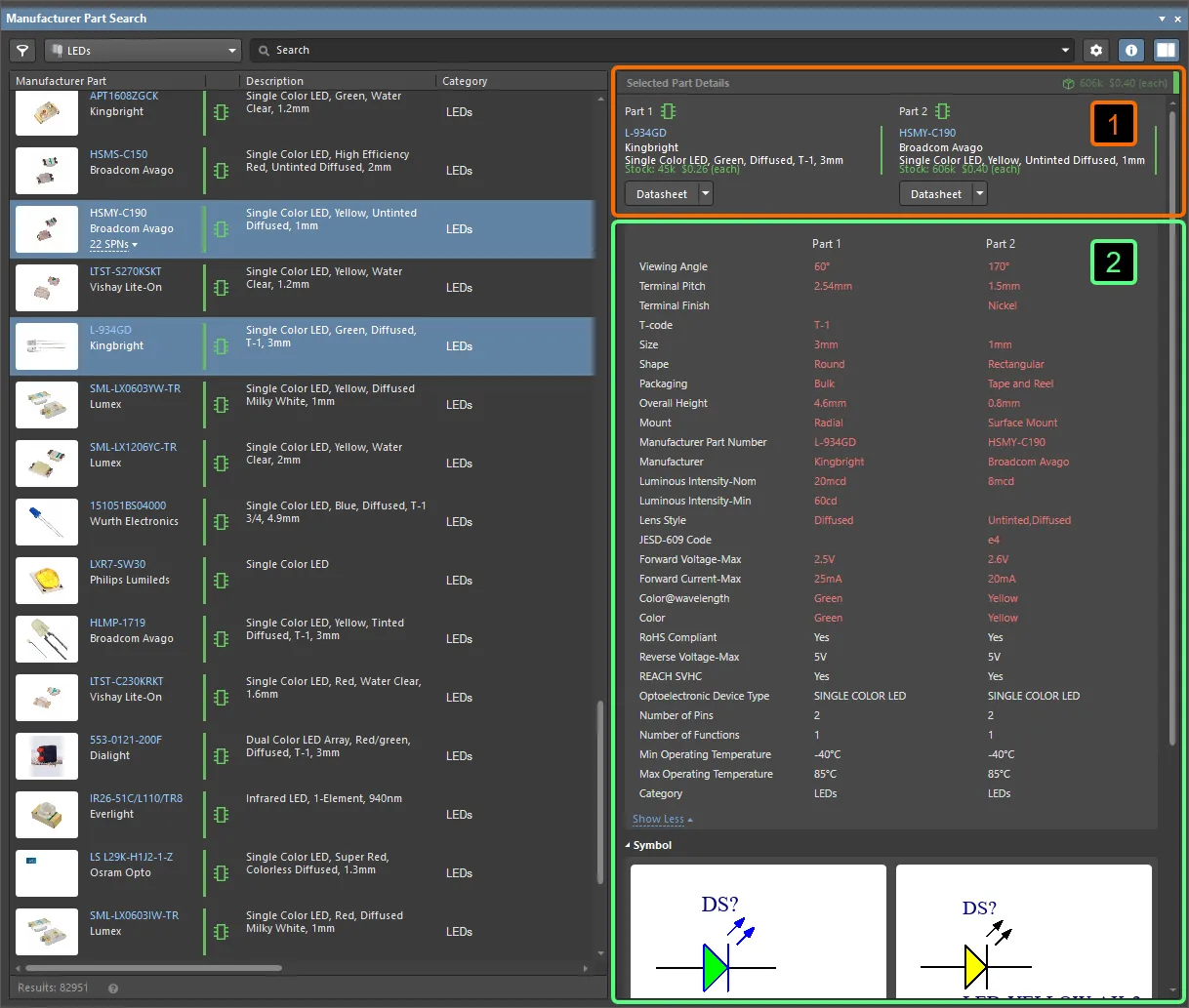Click the component model icon for 151051BS04000

coord(222,522)
